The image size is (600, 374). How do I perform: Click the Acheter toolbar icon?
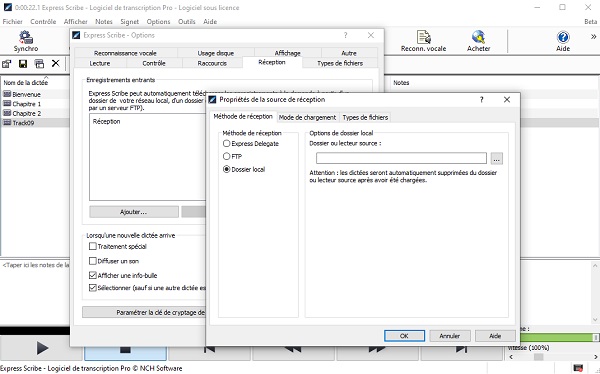(478, 41)
